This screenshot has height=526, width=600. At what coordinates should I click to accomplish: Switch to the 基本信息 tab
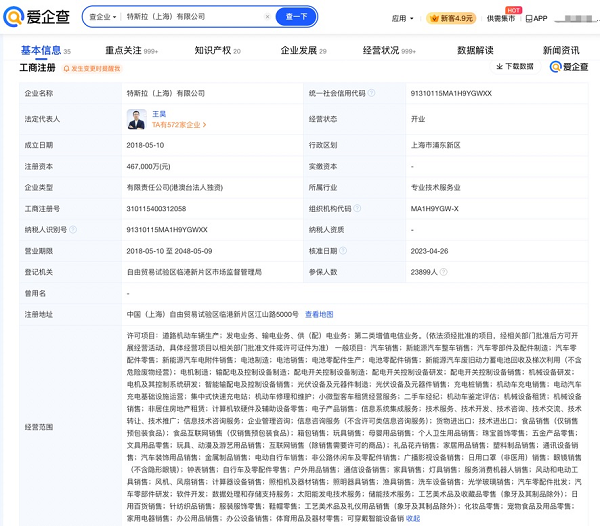coord(46,50)
